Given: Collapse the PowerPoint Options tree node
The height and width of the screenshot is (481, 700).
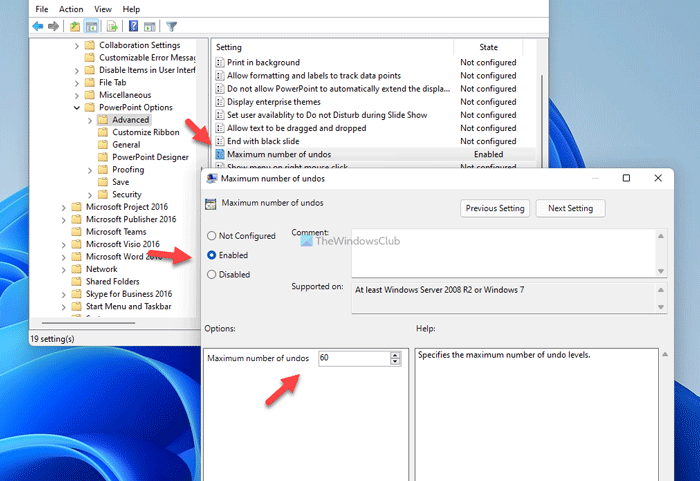Looking at the screenshot, I should coord(76,108).
